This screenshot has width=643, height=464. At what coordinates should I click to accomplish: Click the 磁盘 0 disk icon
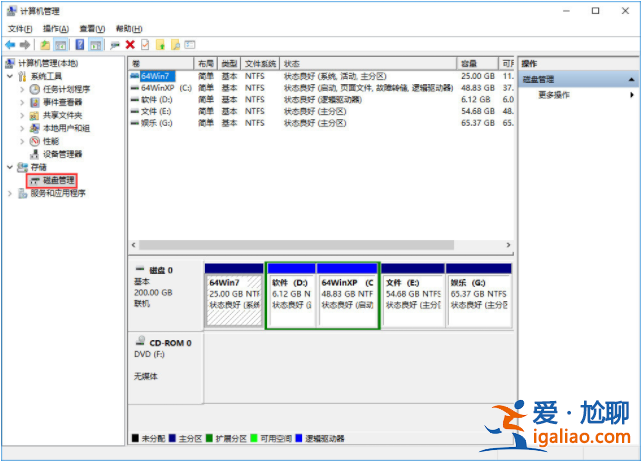click(x=140, y=270)
